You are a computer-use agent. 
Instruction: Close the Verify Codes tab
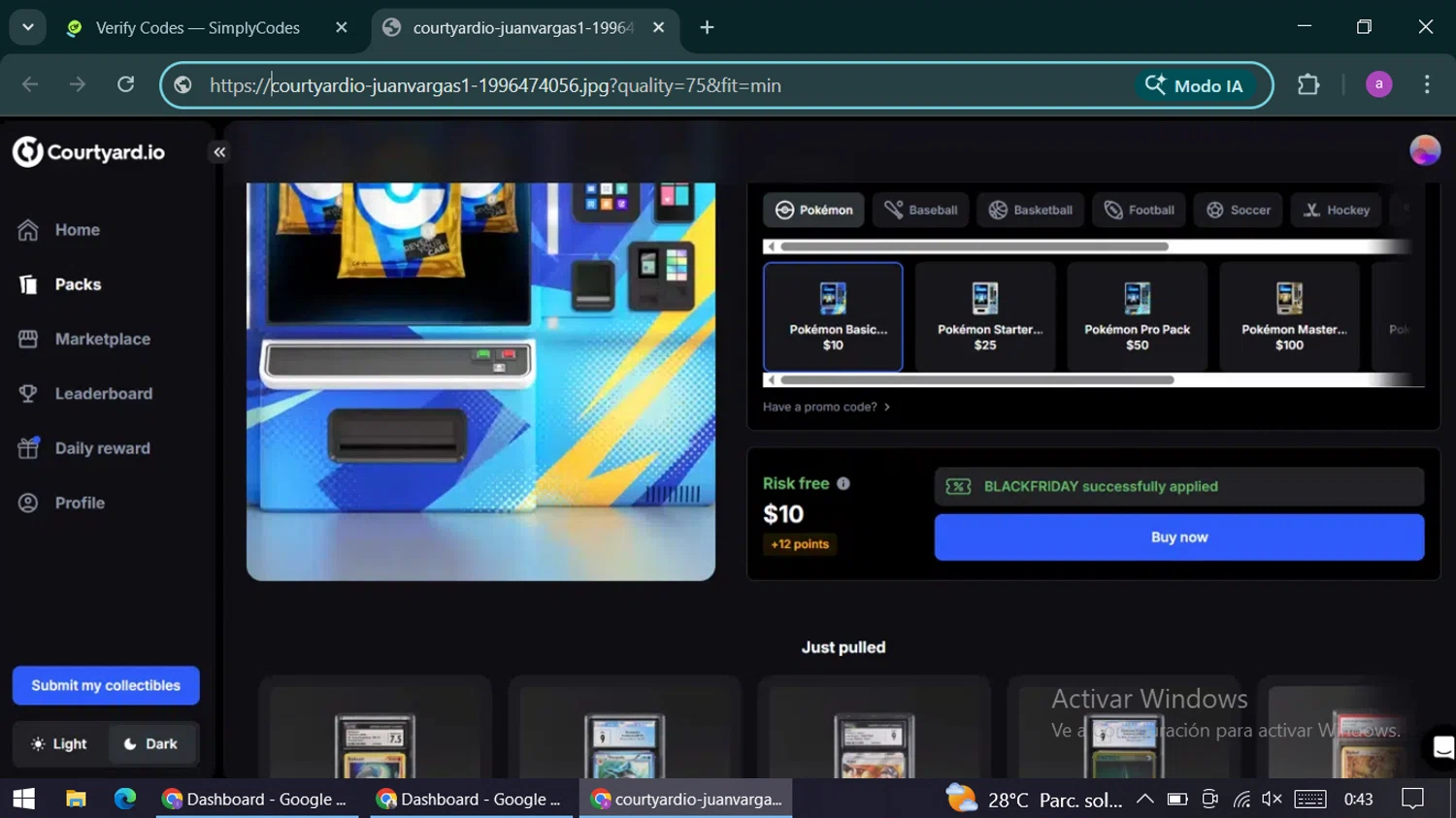click(342, 28)
